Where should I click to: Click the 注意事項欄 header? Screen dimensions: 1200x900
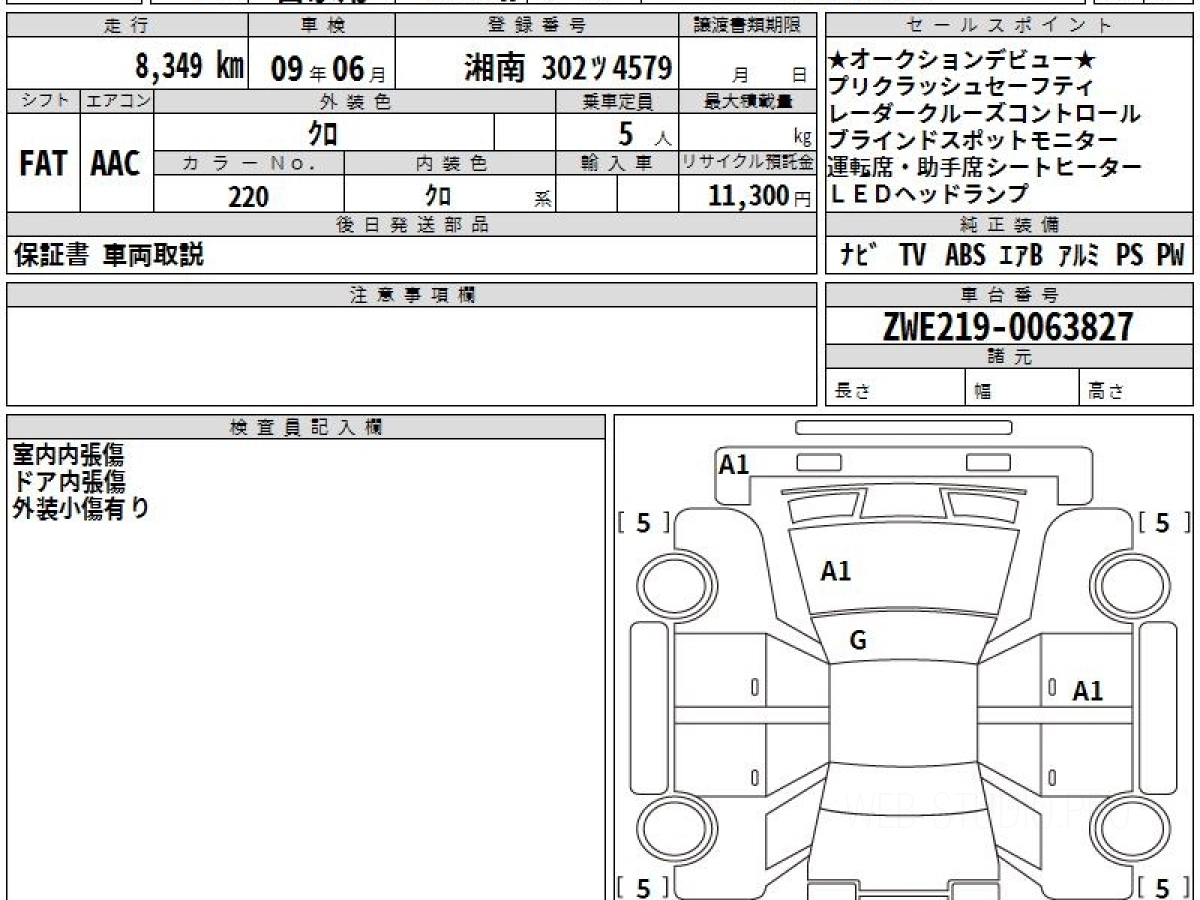pyautogui.click(x=411, y=294)
